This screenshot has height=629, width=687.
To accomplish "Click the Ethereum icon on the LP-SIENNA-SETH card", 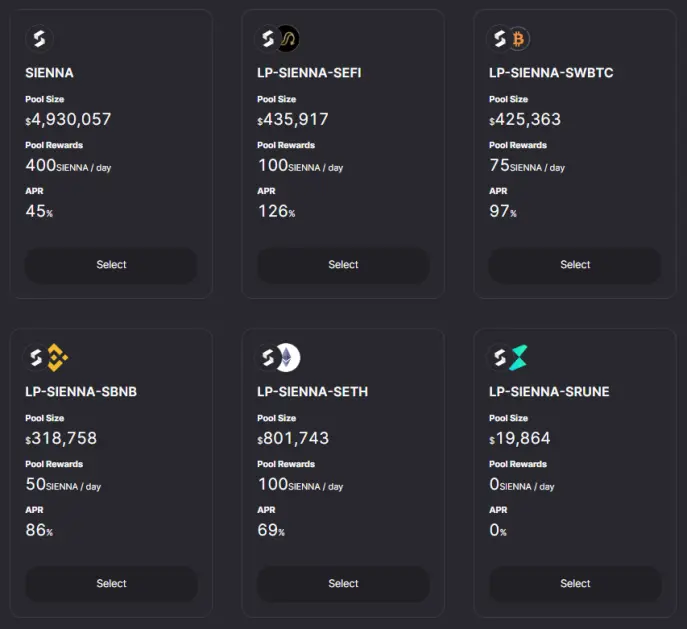I will [288, 357].
